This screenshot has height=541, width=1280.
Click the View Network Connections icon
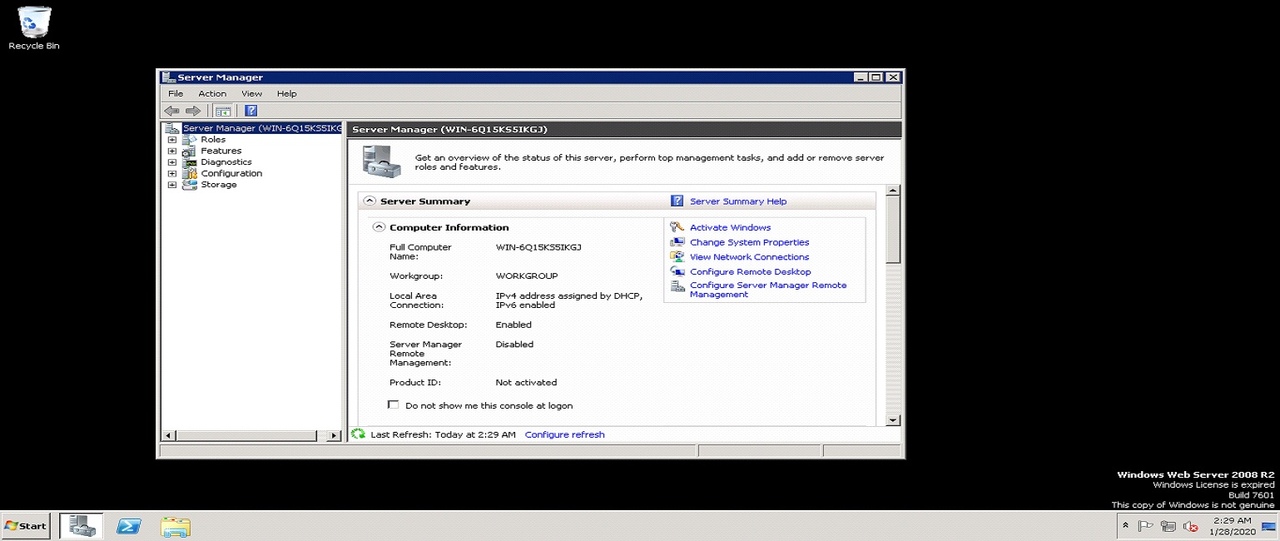coord(677,257)
